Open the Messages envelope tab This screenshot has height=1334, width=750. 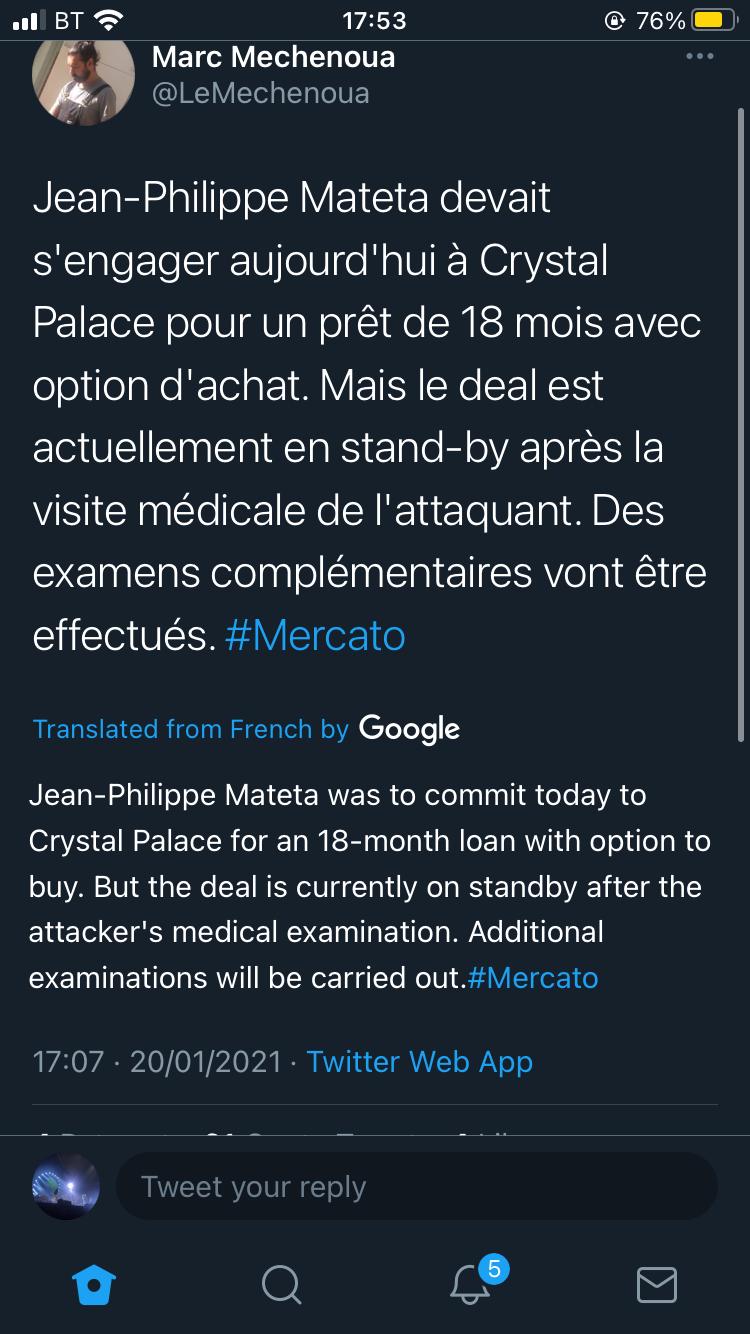click(x=656, y=1284)
